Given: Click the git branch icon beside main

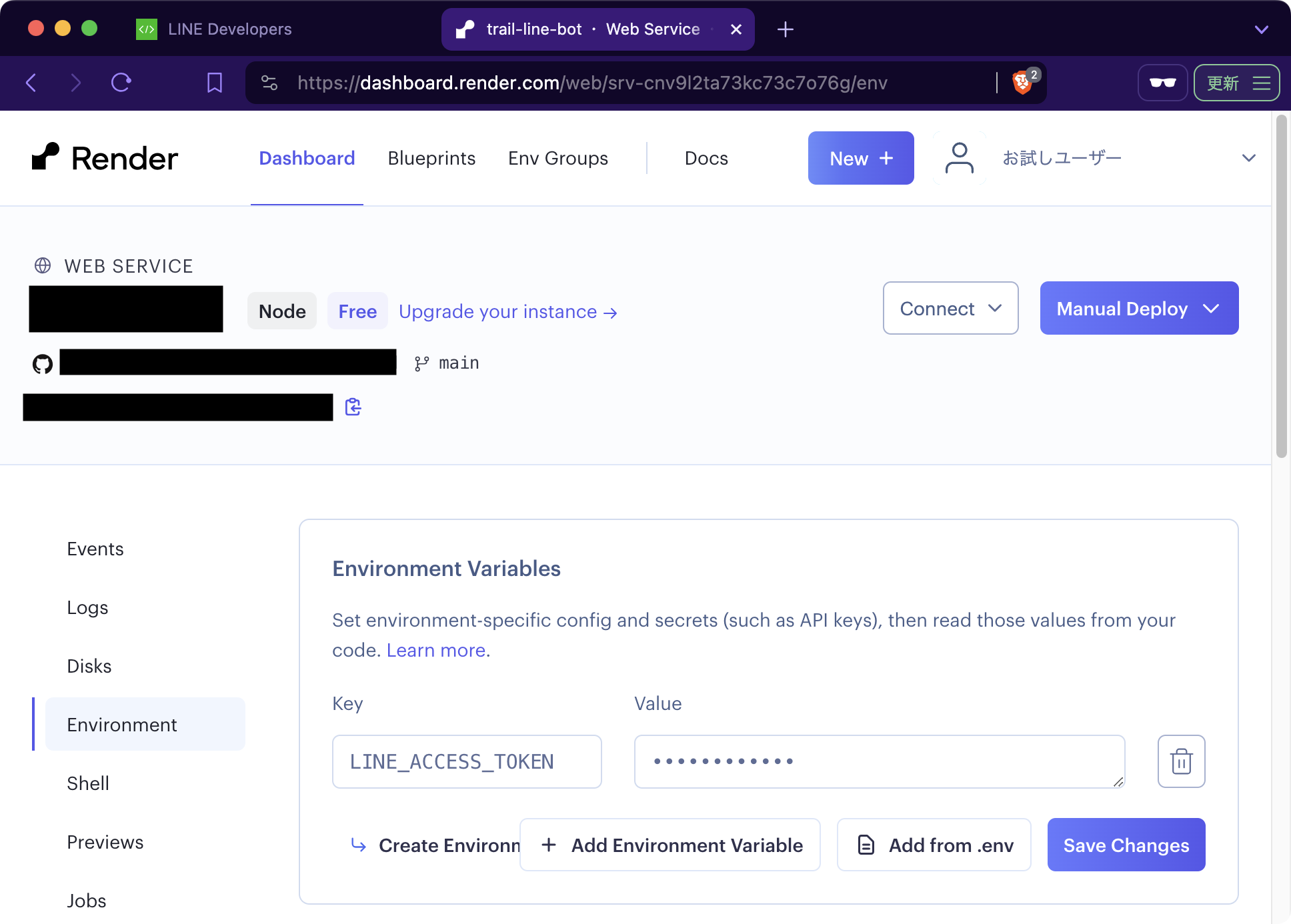Looking at the screenshot, I should click(421, 363).
